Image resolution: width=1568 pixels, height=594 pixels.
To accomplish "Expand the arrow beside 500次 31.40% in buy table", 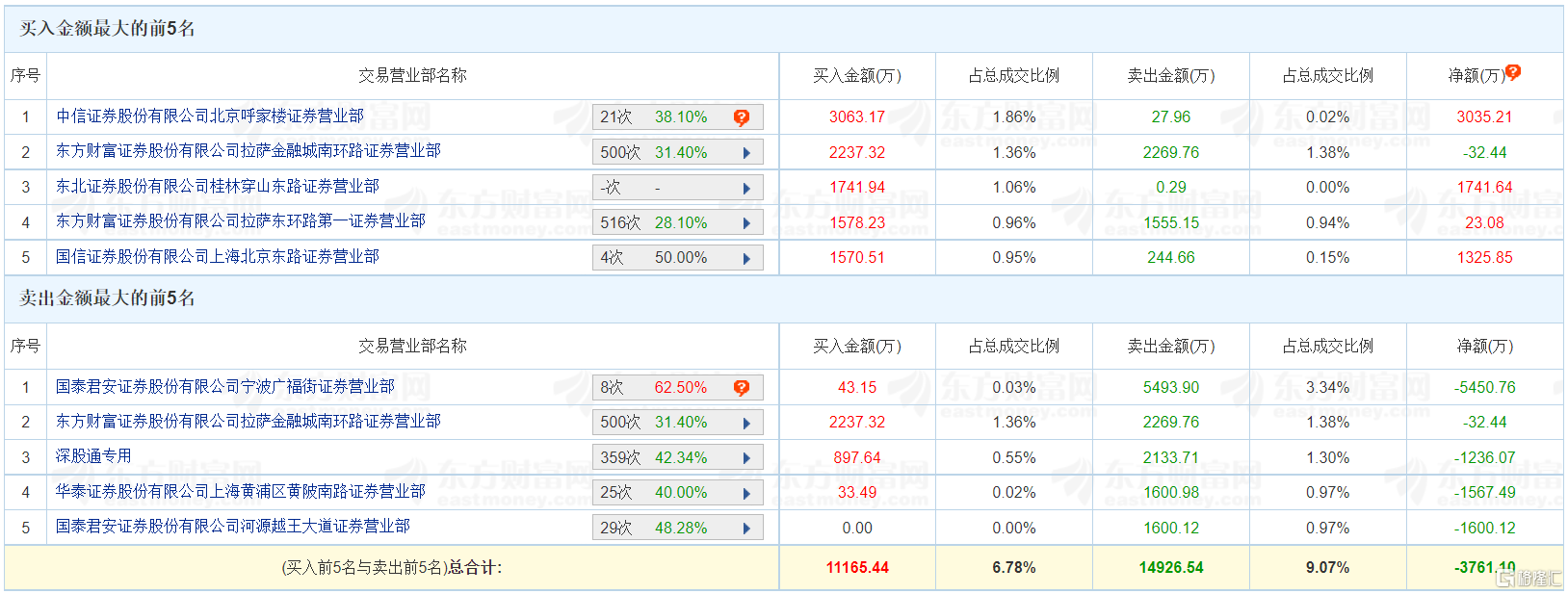I will pyautogui.click(x=746, y=152).
